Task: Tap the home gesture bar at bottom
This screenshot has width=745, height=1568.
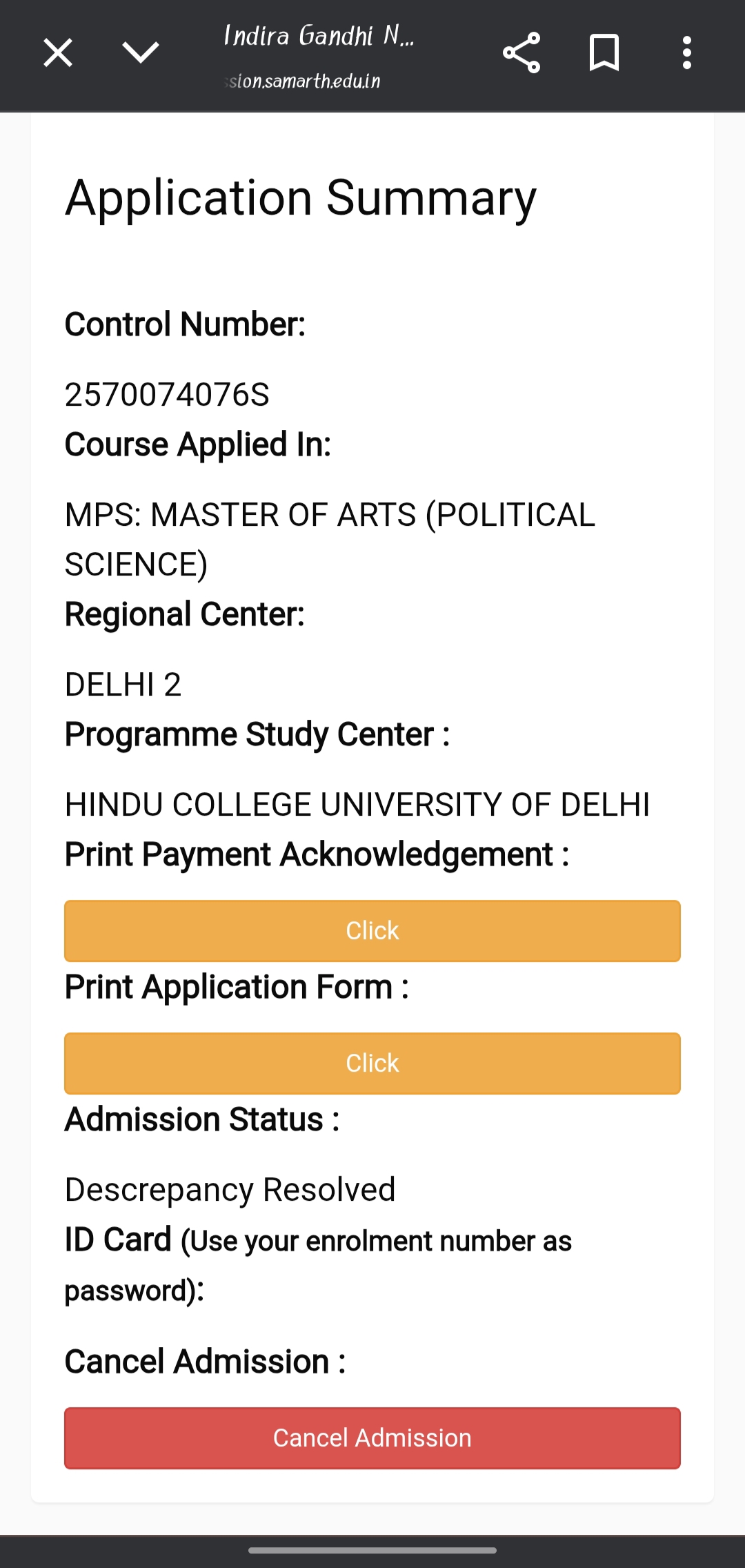Action: click(372, 1550)
